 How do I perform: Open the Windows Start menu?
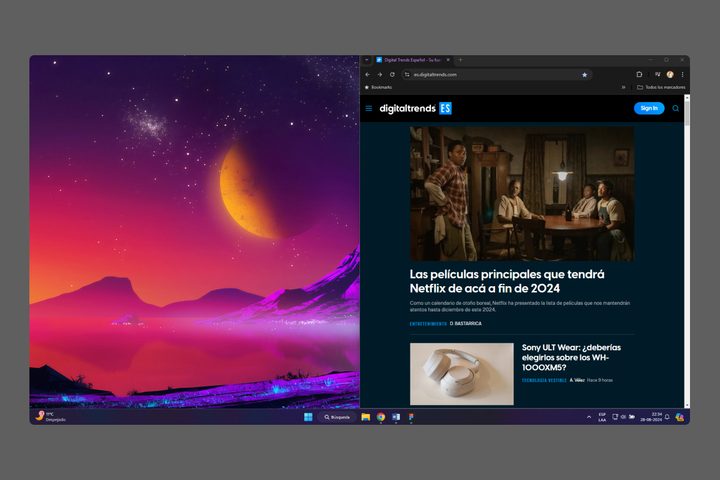pos(308,416)
